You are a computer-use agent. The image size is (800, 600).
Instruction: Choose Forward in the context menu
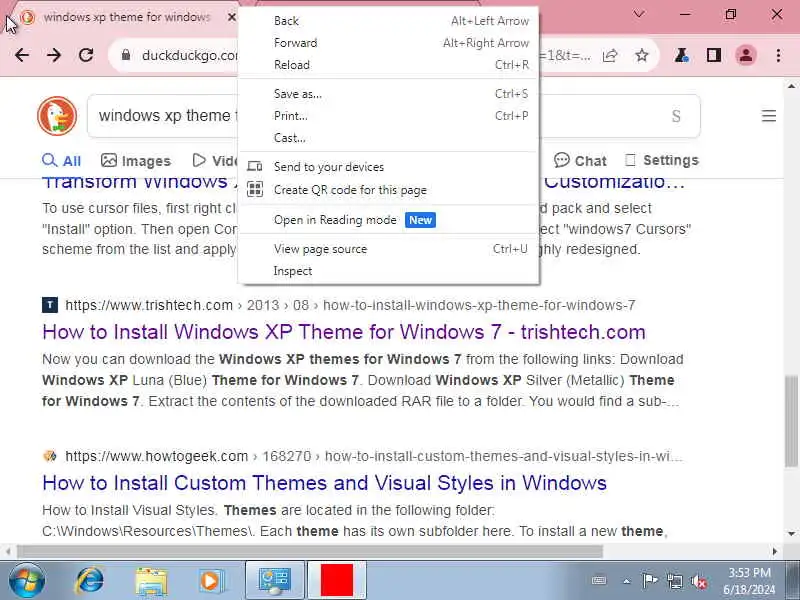click(x=388, y=43)
